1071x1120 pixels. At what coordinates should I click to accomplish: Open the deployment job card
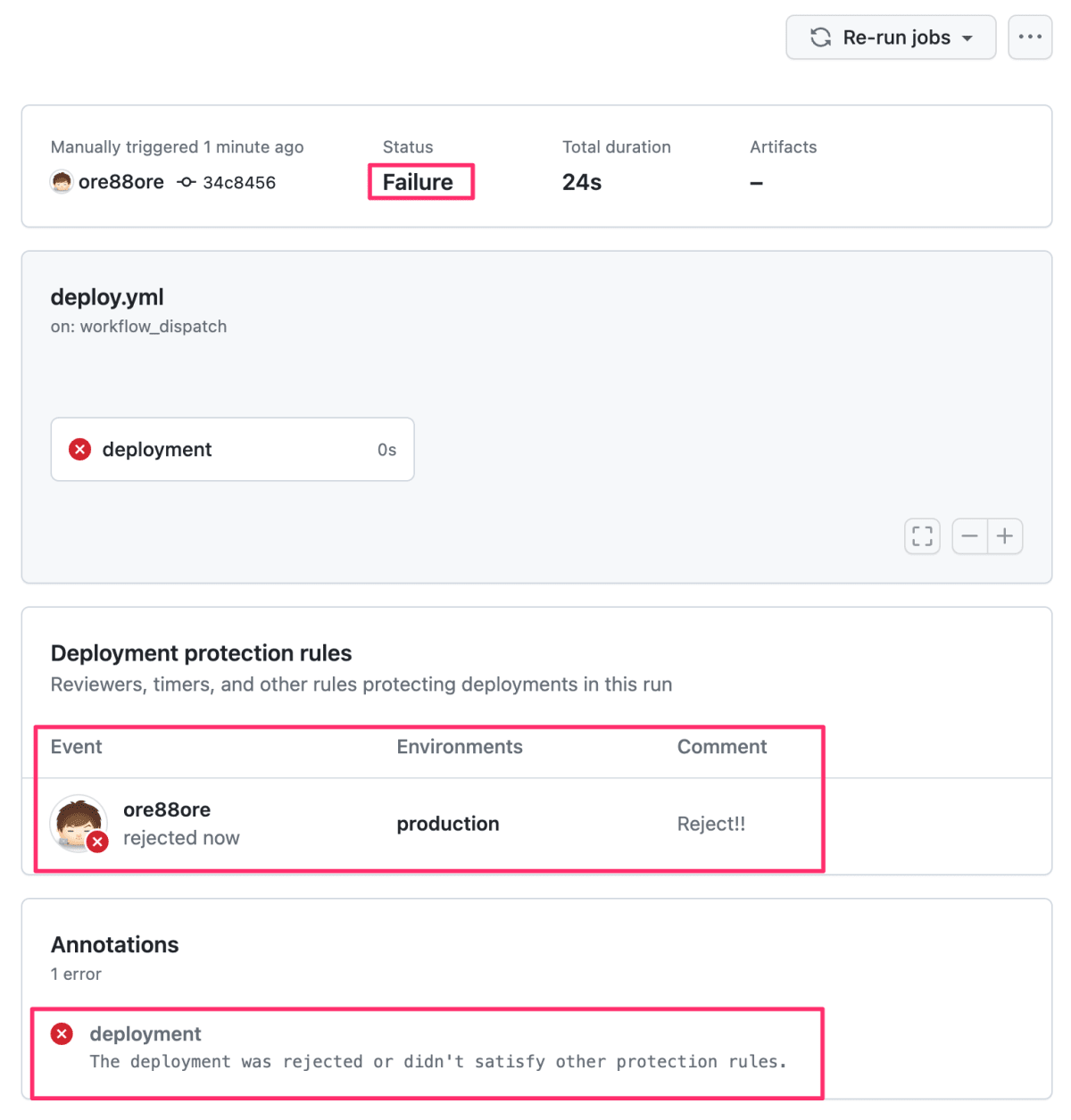click(x=233, y=449)
